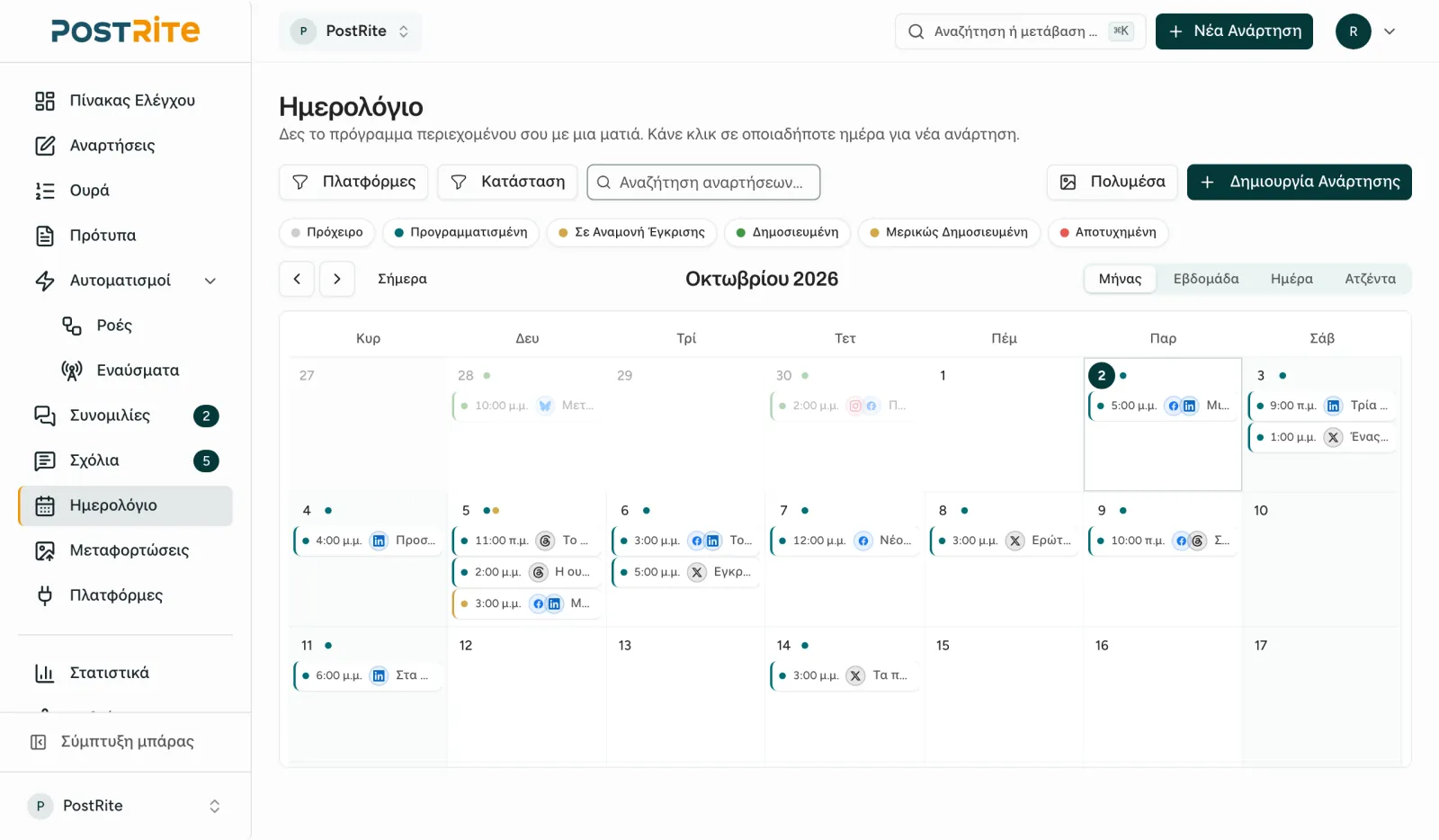
Task: Open the Πλατφόρμες filter dropdown
Action: 354,182
